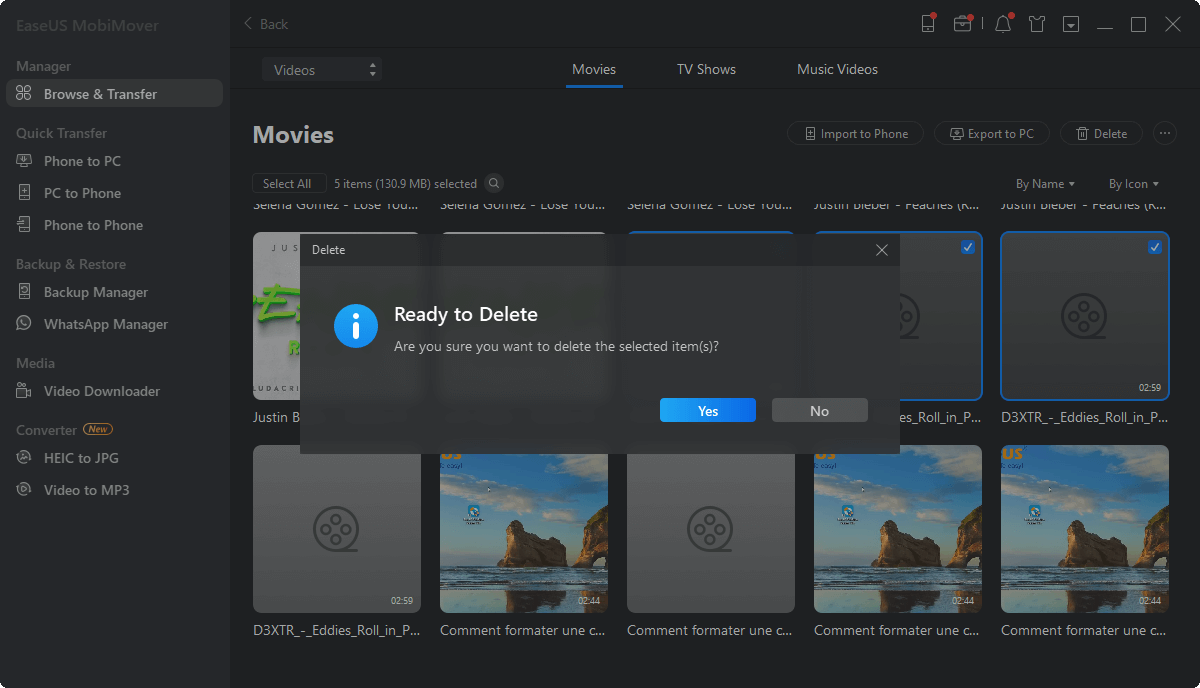Viewport: 1200px width, 688px height.
Task: Click the search magnifier beside selected items
Action: (x=494, y=183)
